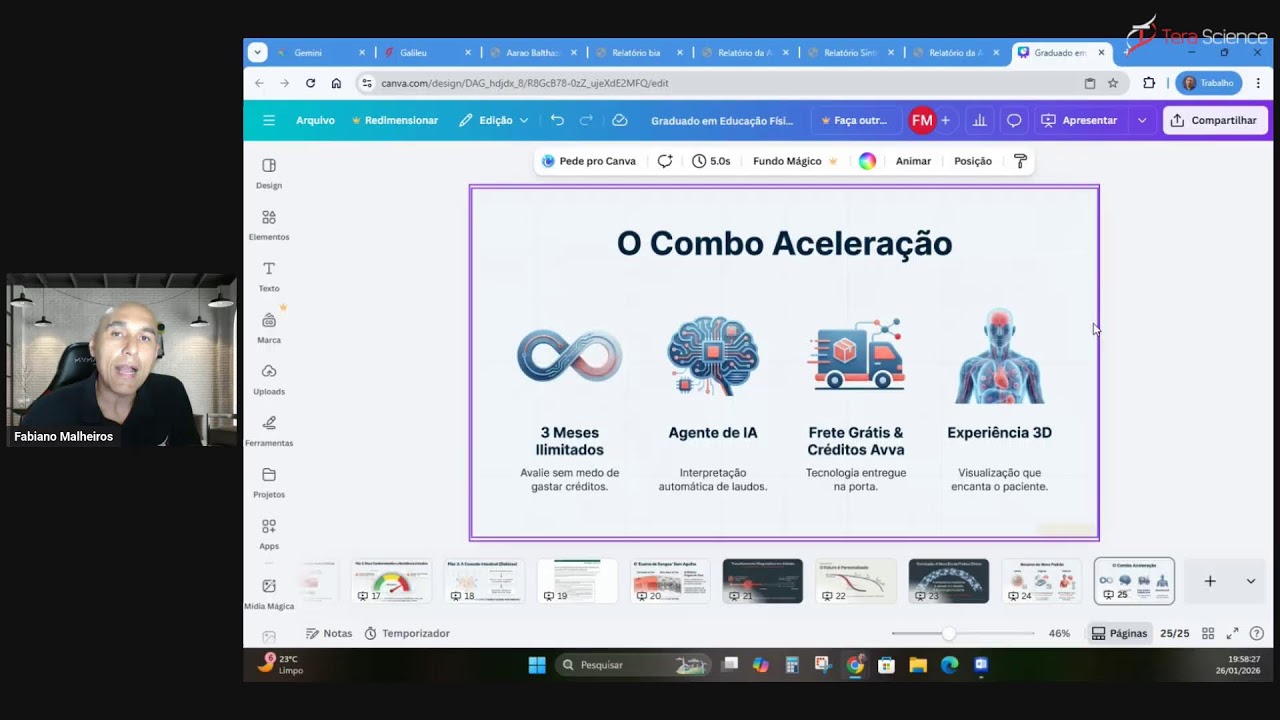Select the 3 Meses Ilimitados heading
Screen dimensions: 1280x720
pos(570,441)
